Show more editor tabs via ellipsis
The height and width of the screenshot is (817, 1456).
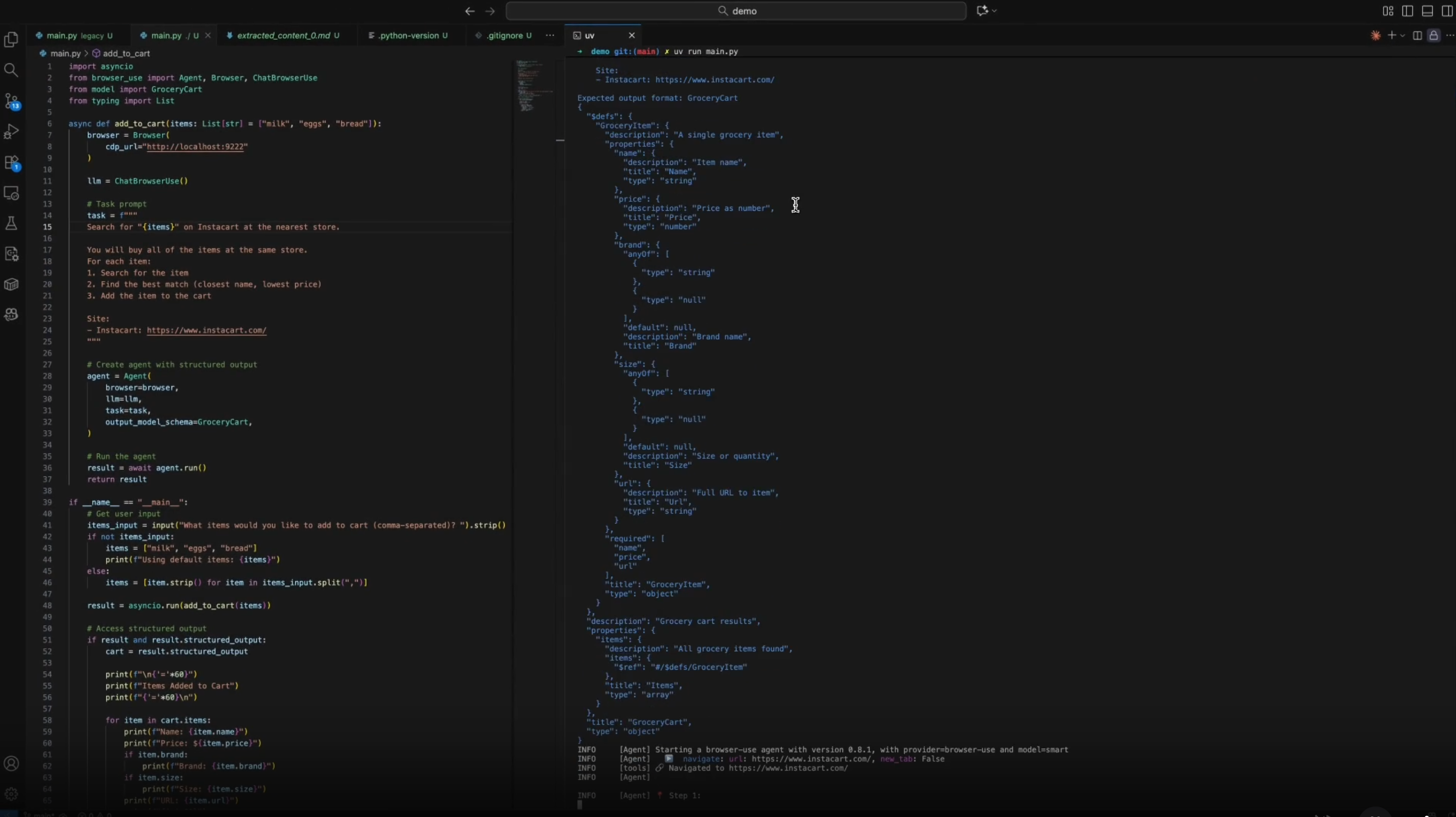550,35
